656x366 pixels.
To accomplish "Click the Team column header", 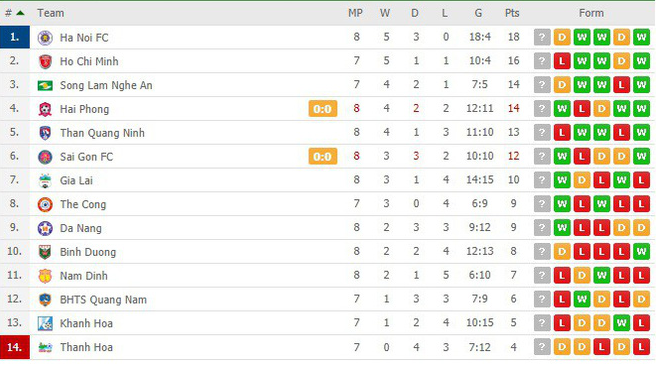I will click(51, 13).
